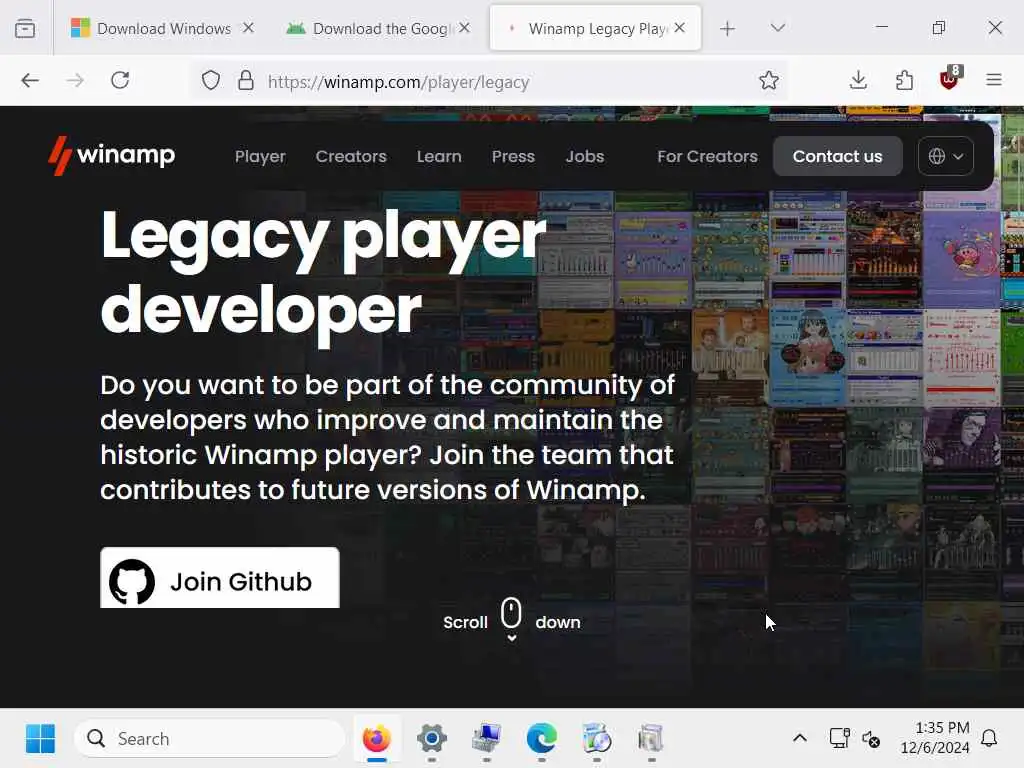Expand the list all tabs chevron

[777, 28]
